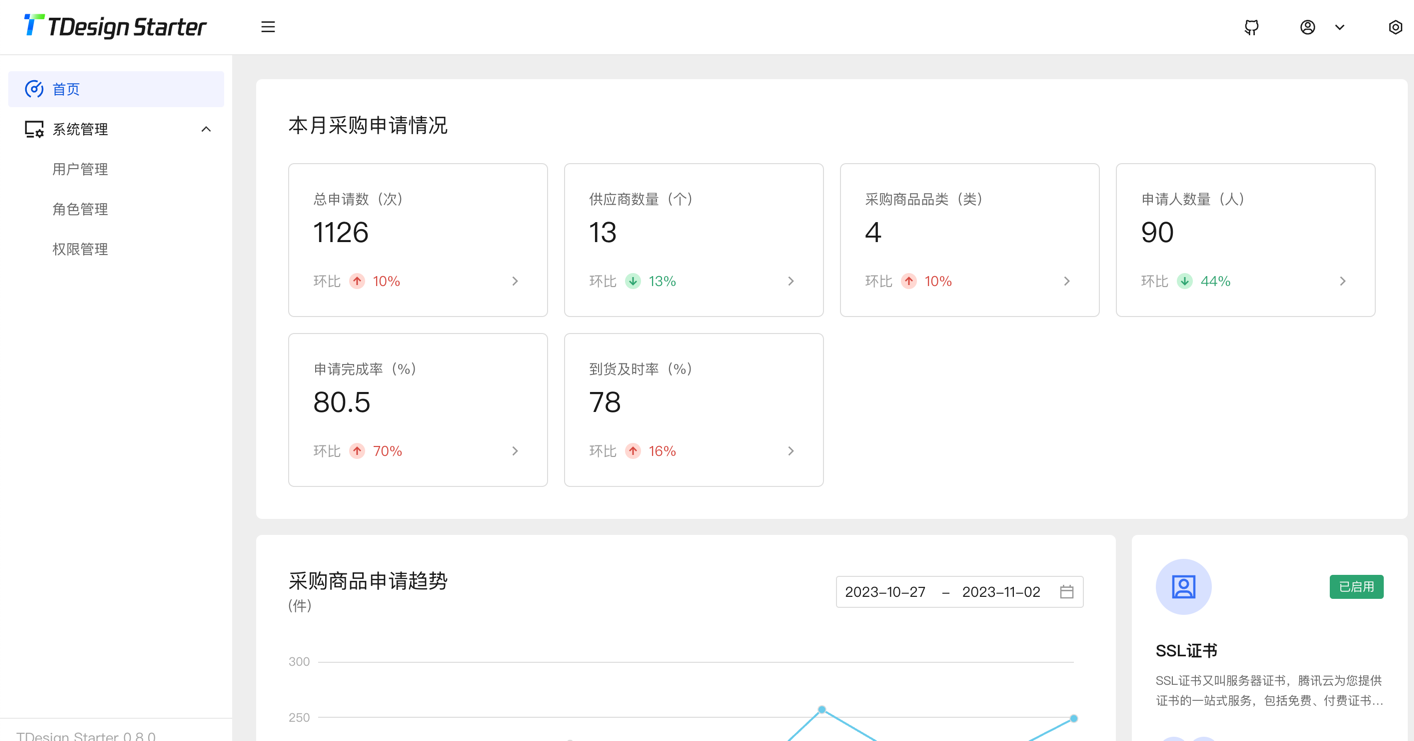The image size is (1414, 741).
Task: Click the 采购商品申请趋势 chart title
Action: 368,581
